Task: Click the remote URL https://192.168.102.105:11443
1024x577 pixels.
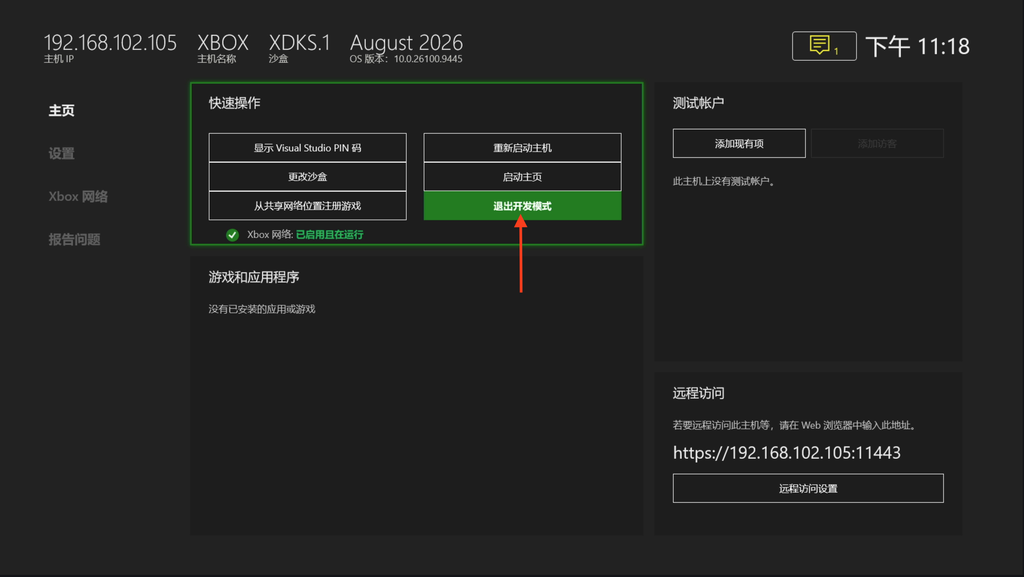Action: click(x=786, y=452)
